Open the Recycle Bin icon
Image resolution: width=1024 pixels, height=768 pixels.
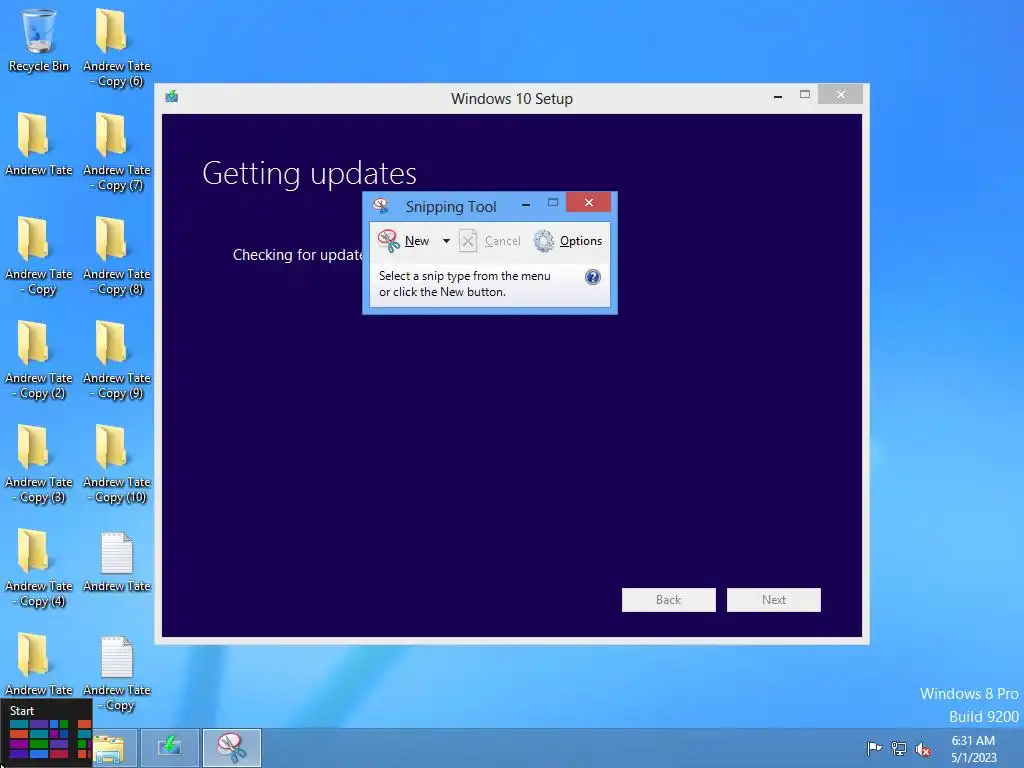(x=39, y=40)
